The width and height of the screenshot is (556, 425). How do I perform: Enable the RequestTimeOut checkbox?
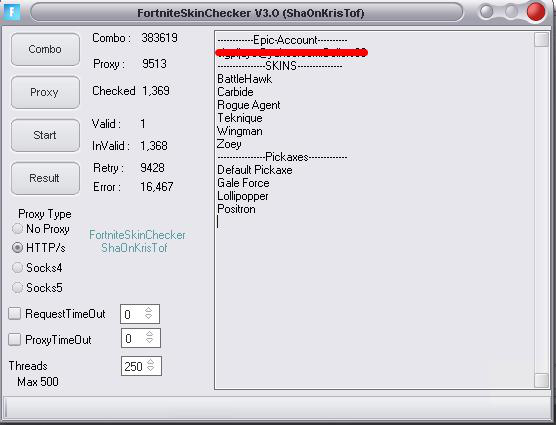pos(15,313)
